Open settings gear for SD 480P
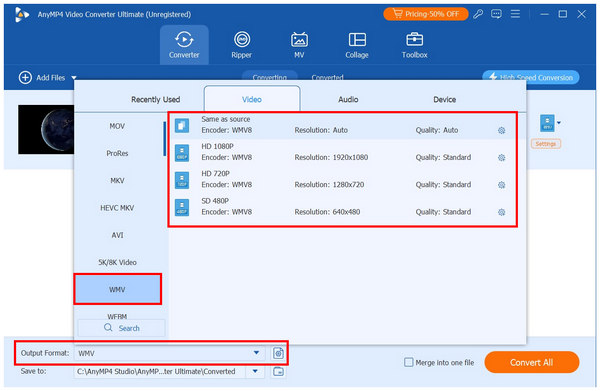The width and height of the screenshot is (600, 391). click(501, 212)
